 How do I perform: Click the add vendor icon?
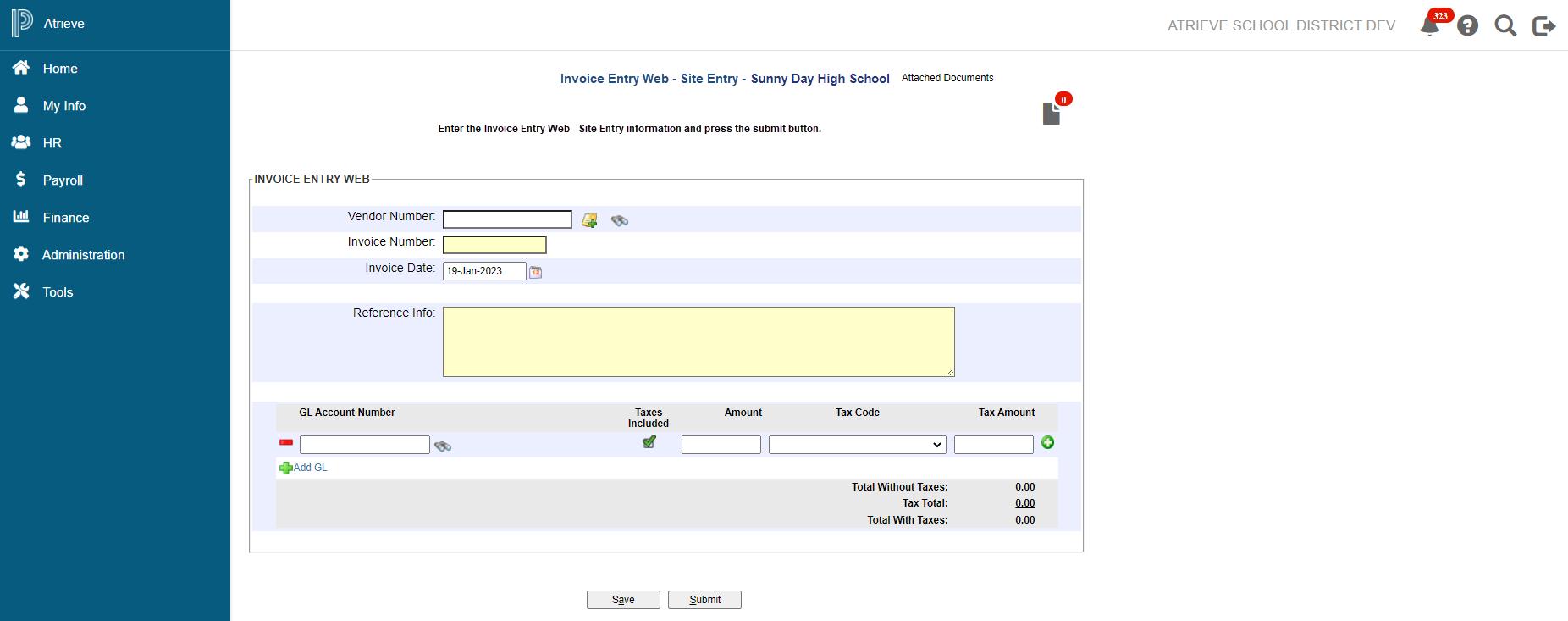[590, 220]
